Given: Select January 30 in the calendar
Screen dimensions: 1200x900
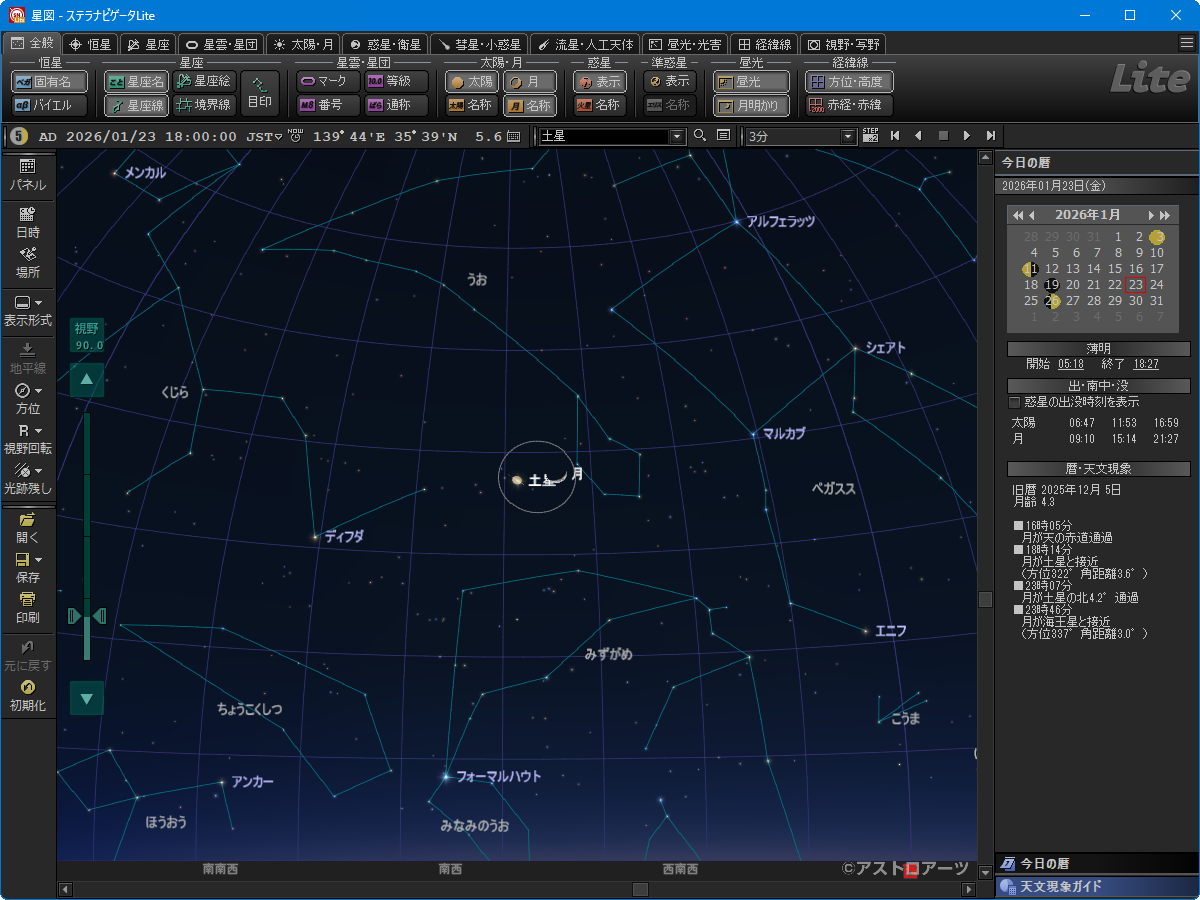Looking at the screenshot, I should pos(1136,301).
